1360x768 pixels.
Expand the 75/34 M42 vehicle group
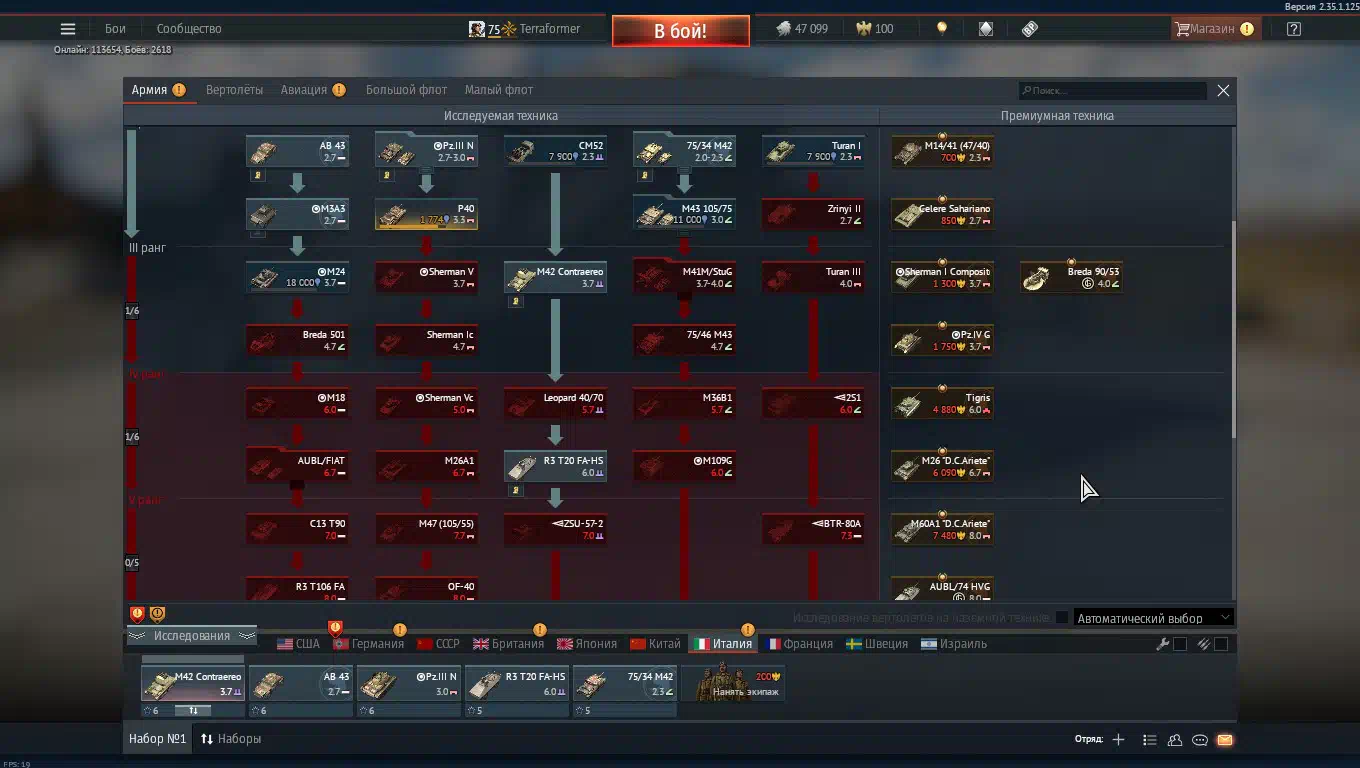pyautogui.click(x=684, y=151)
